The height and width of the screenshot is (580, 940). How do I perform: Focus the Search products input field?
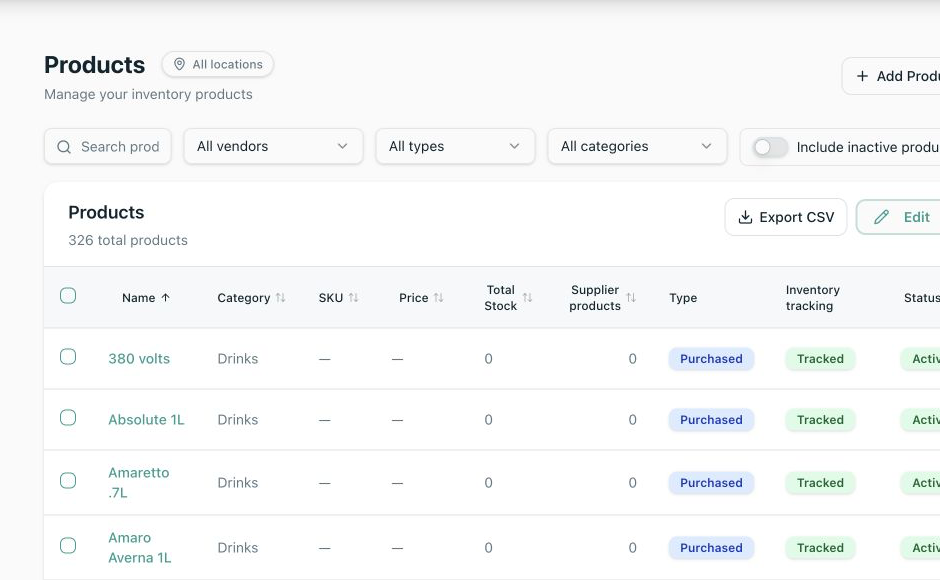(108, 146)
